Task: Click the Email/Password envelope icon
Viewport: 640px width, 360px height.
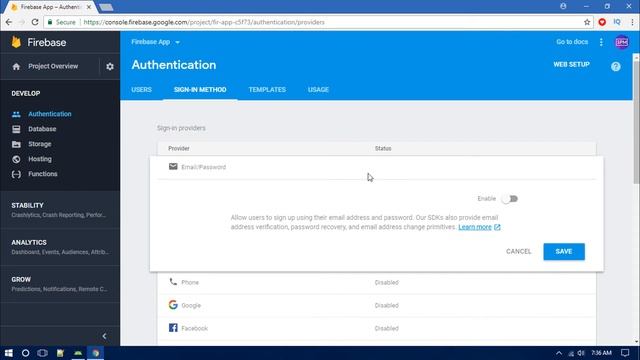Action: 173,167
